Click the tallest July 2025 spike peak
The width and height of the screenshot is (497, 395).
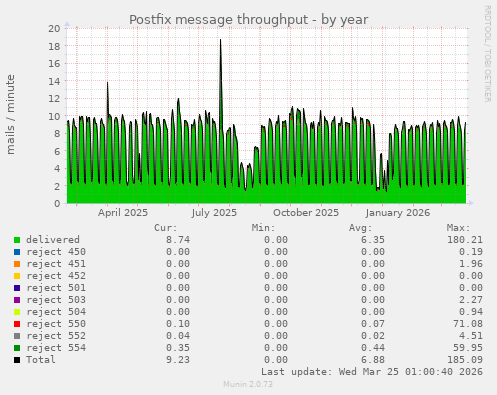click(x=220, y=40)
